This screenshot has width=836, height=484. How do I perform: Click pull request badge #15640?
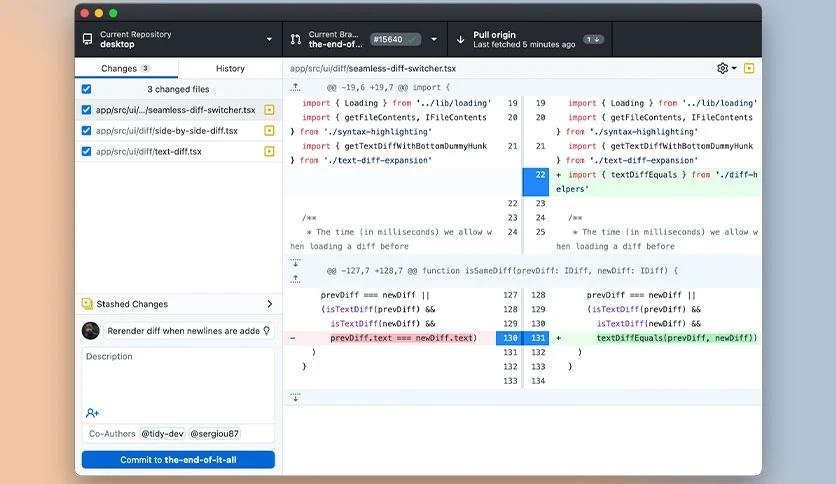397,40
